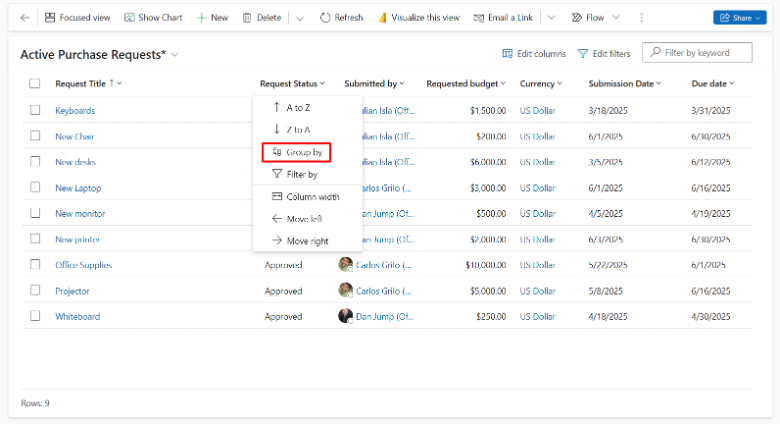Open the Request Status column header

click(292, 84)
